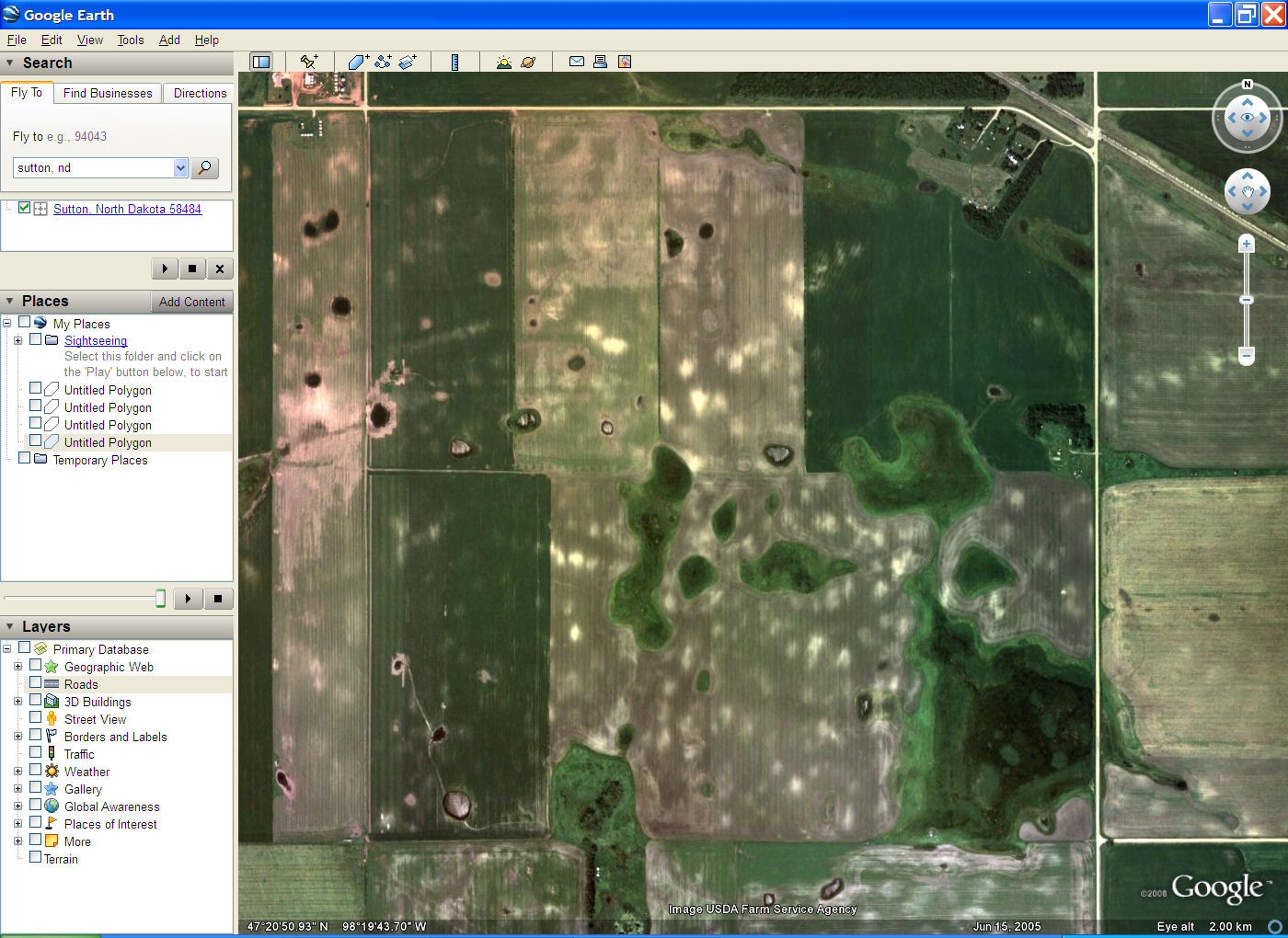Screen dimensions: 1288x938
Task: Add a polygon using the toolbar icon
Action: tap(358, 62)
